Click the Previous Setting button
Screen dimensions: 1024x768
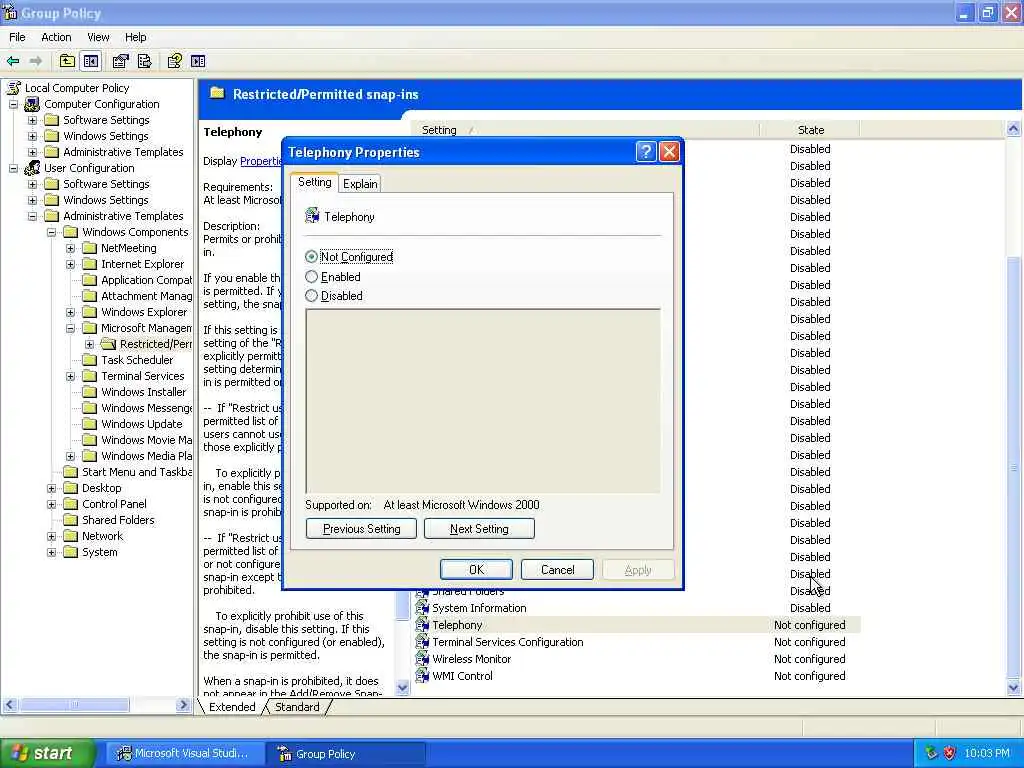pos(361,529)
